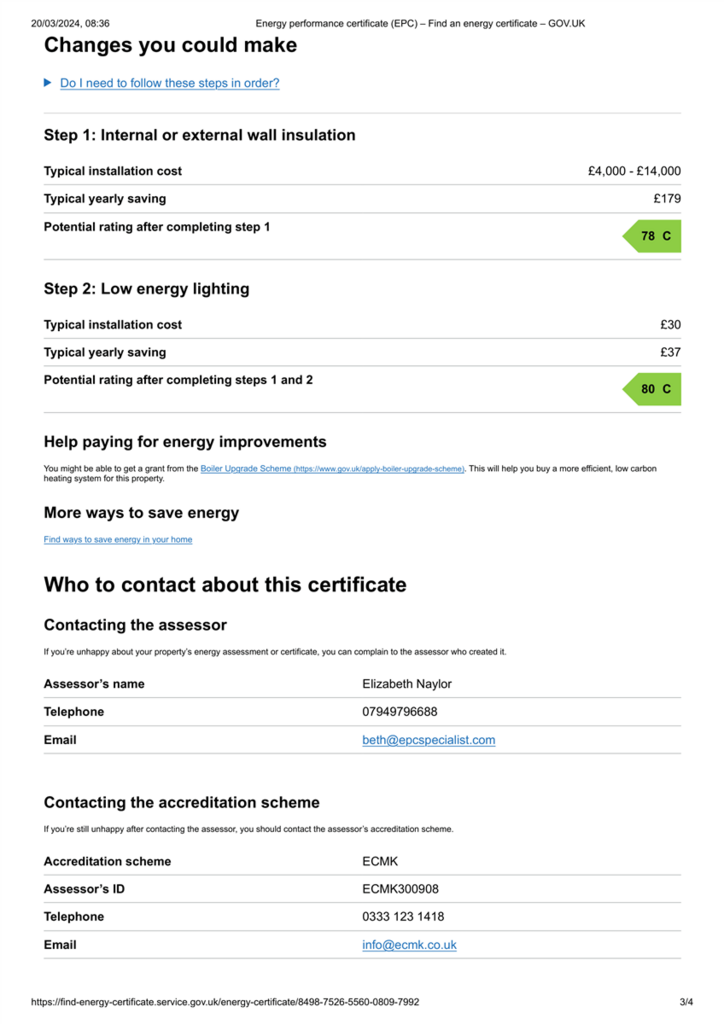Screen dimensions: 724x1024
Task: Click the 'Changes you could make' heading
Action: [170, 45]
